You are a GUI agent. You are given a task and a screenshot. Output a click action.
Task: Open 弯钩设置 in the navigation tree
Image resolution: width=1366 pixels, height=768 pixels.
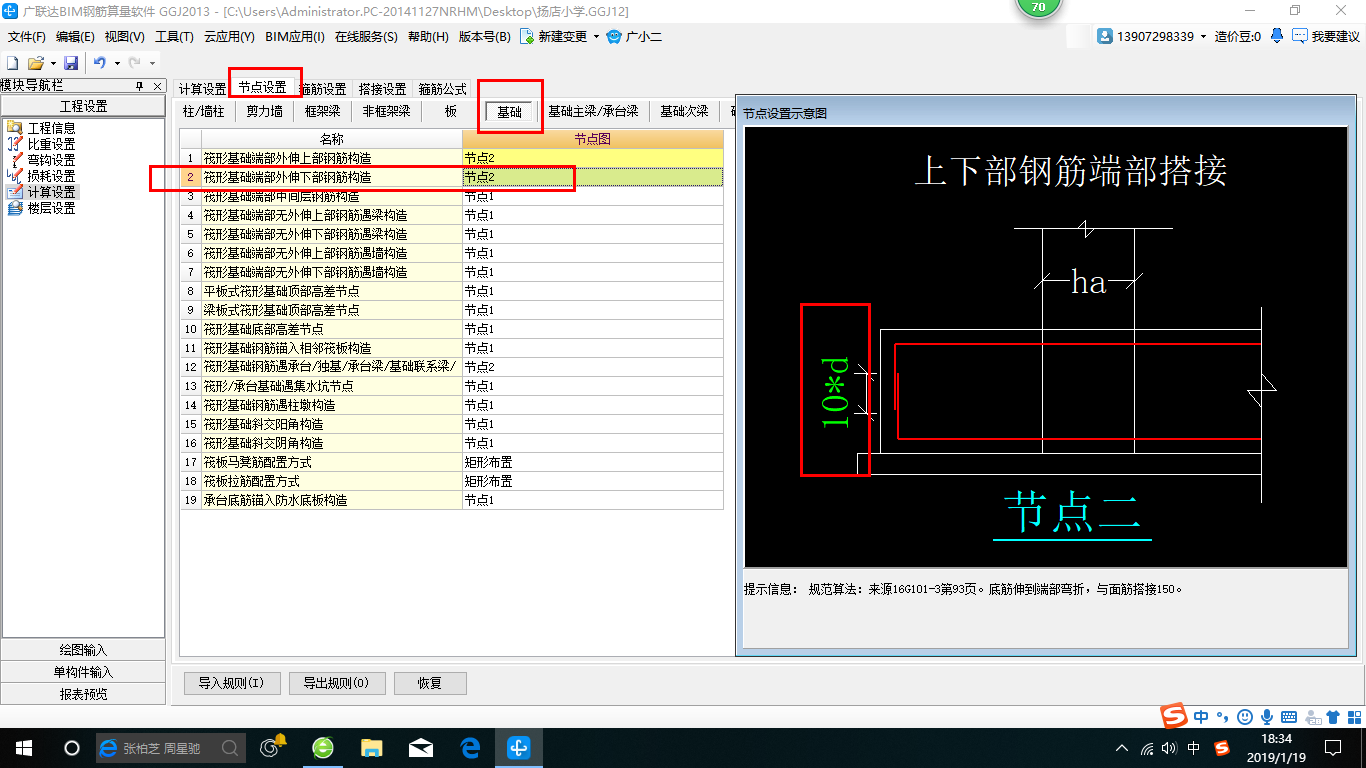click(51, 160)
